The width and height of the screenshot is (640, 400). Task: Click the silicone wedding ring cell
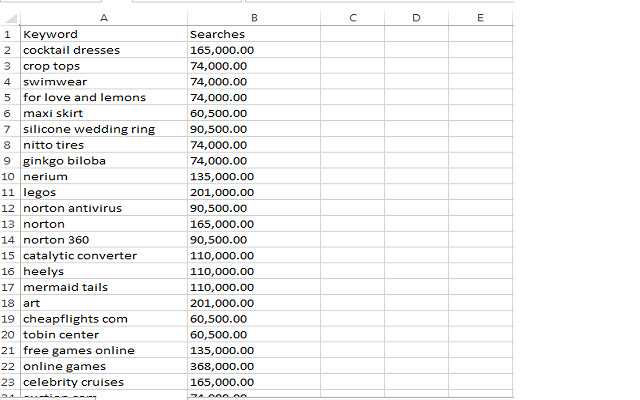104,129
